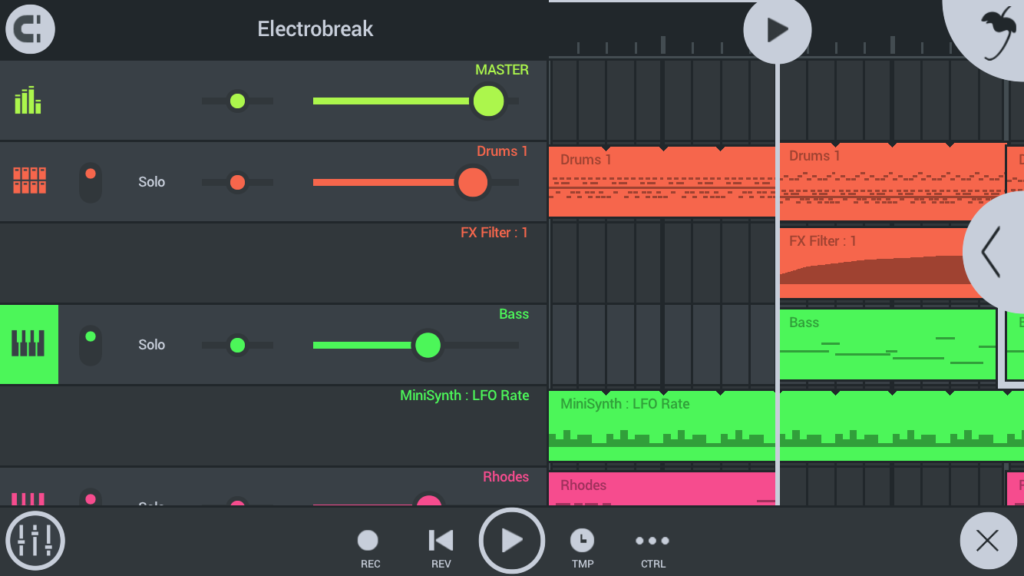The image size is (1024, 576).
Task: Select the Bass clip in the playlist
Action: pyautogui.click(x=888, y=345)
